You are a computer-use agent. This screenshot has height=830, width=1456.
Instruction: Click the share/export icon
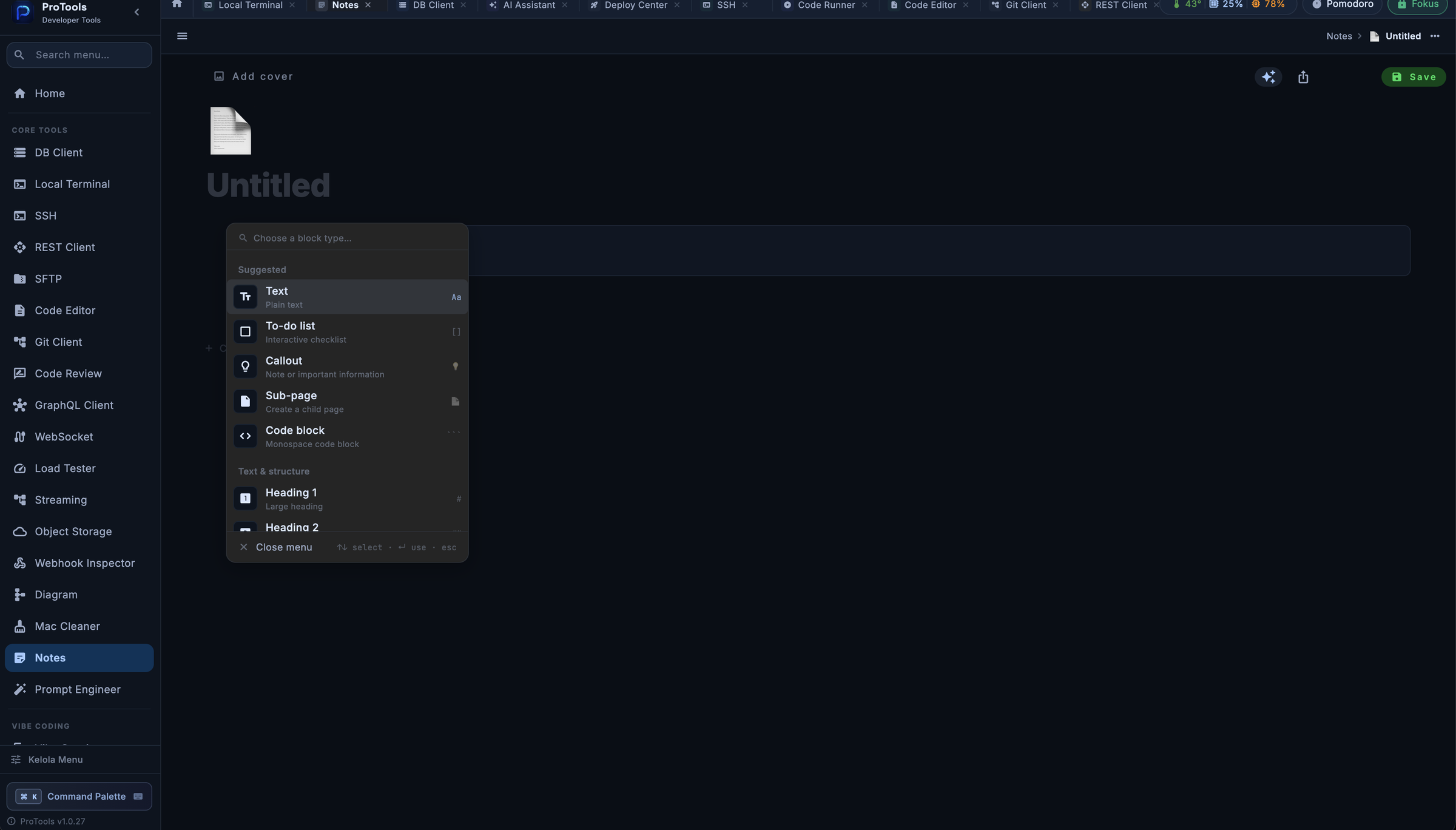[1303, 77]
